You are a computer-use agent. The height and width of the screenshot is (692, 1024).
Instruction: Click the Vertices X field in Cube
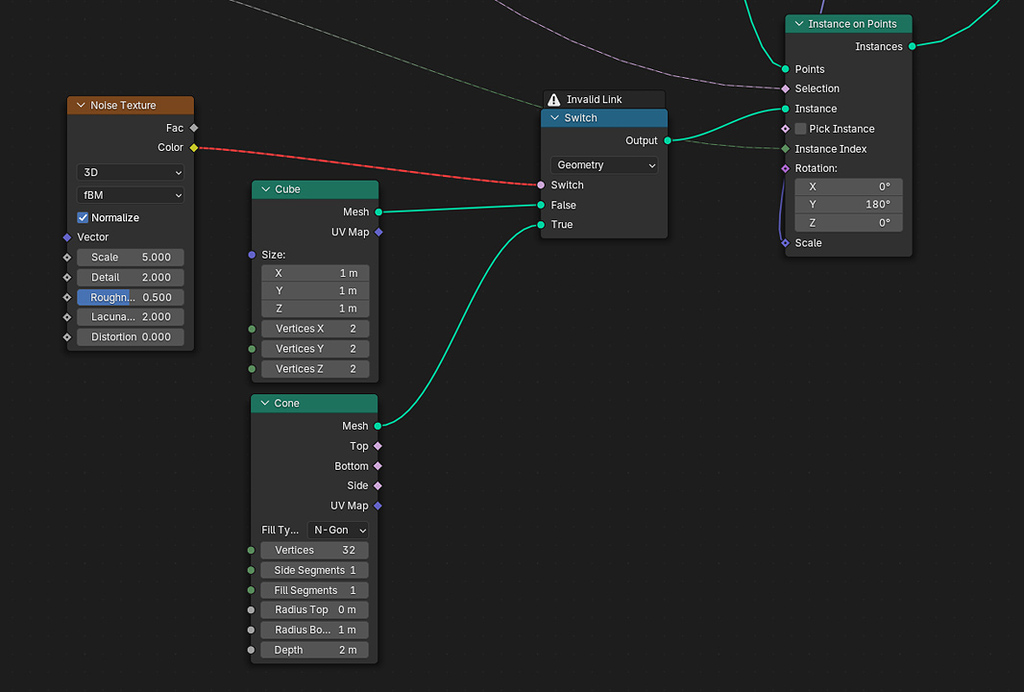pyautogui.click(x=315, y=328)
